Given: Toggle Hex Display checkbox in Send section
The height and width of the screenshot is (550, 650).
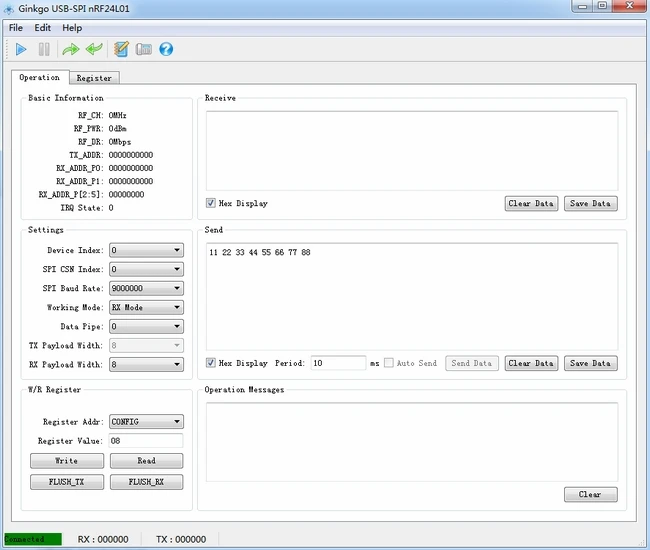Looking at the screenshot, I should 211,363.
